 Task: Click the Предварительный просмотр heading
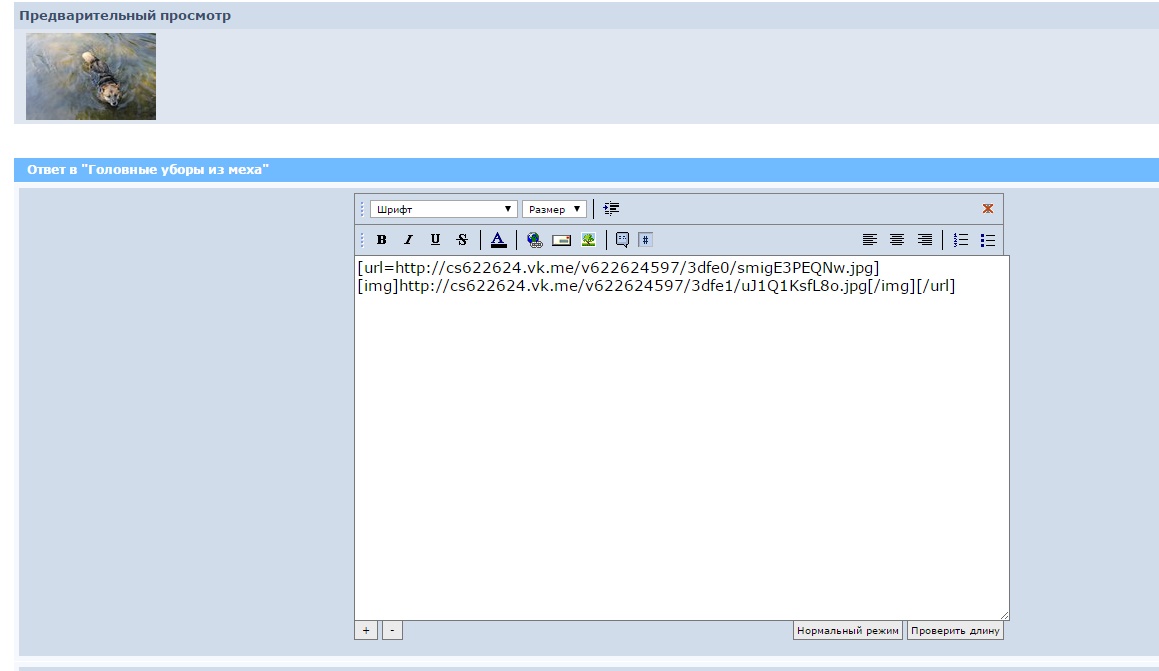[125, 16]
